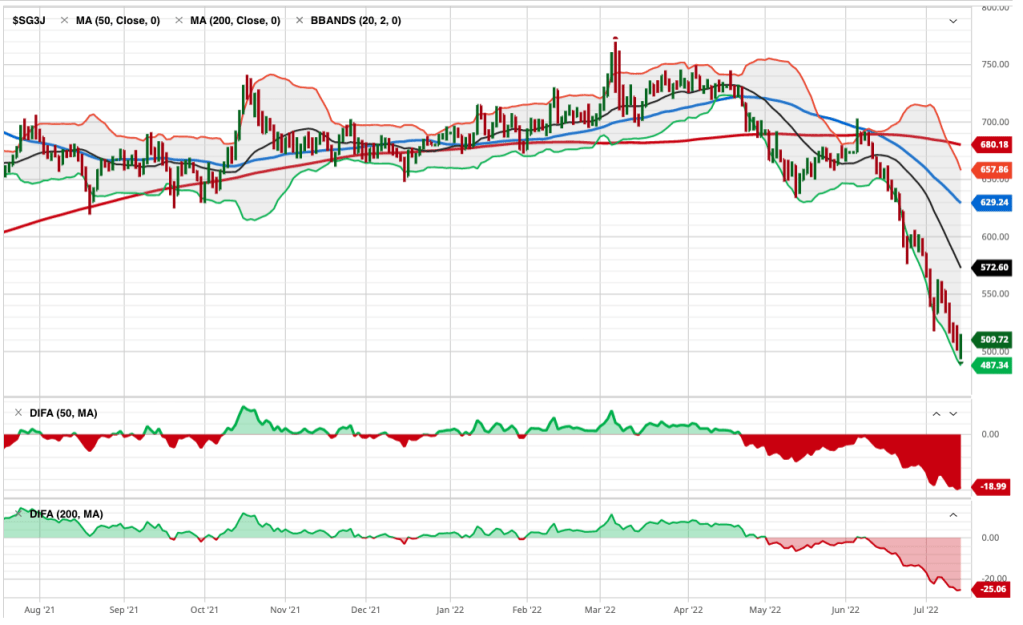This screenshot has height=625, width=1023.
Task: Select the BBANDS (20, 2, 0) label
Action: click(x=356, y=21)
